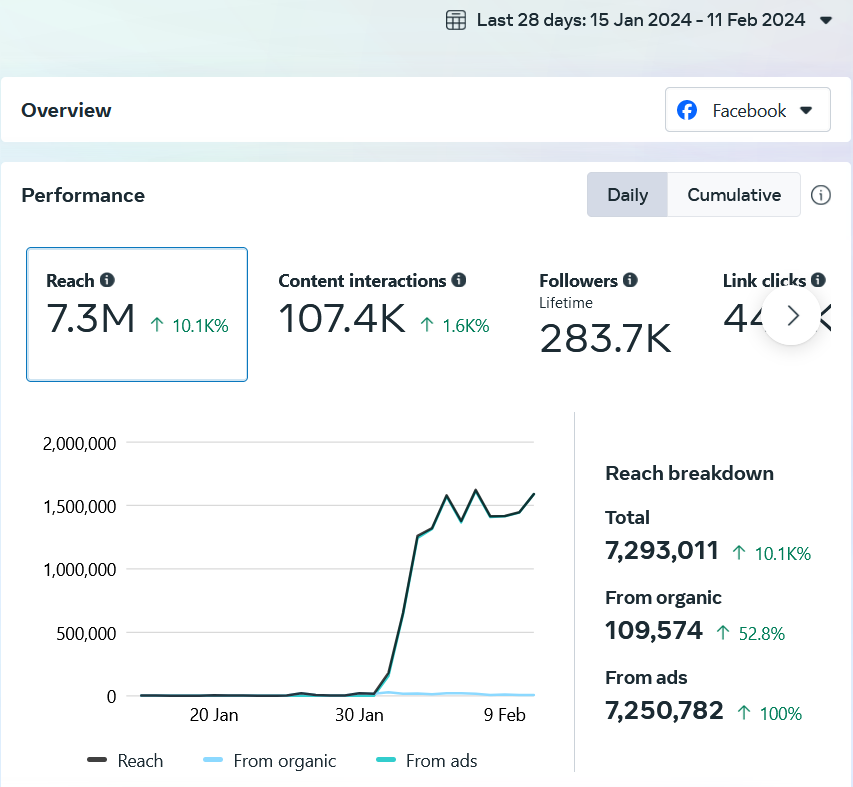Click the Facebook logo icon in platform selector
This screenshot has width=853, height=787.
(x=687, y=110)
